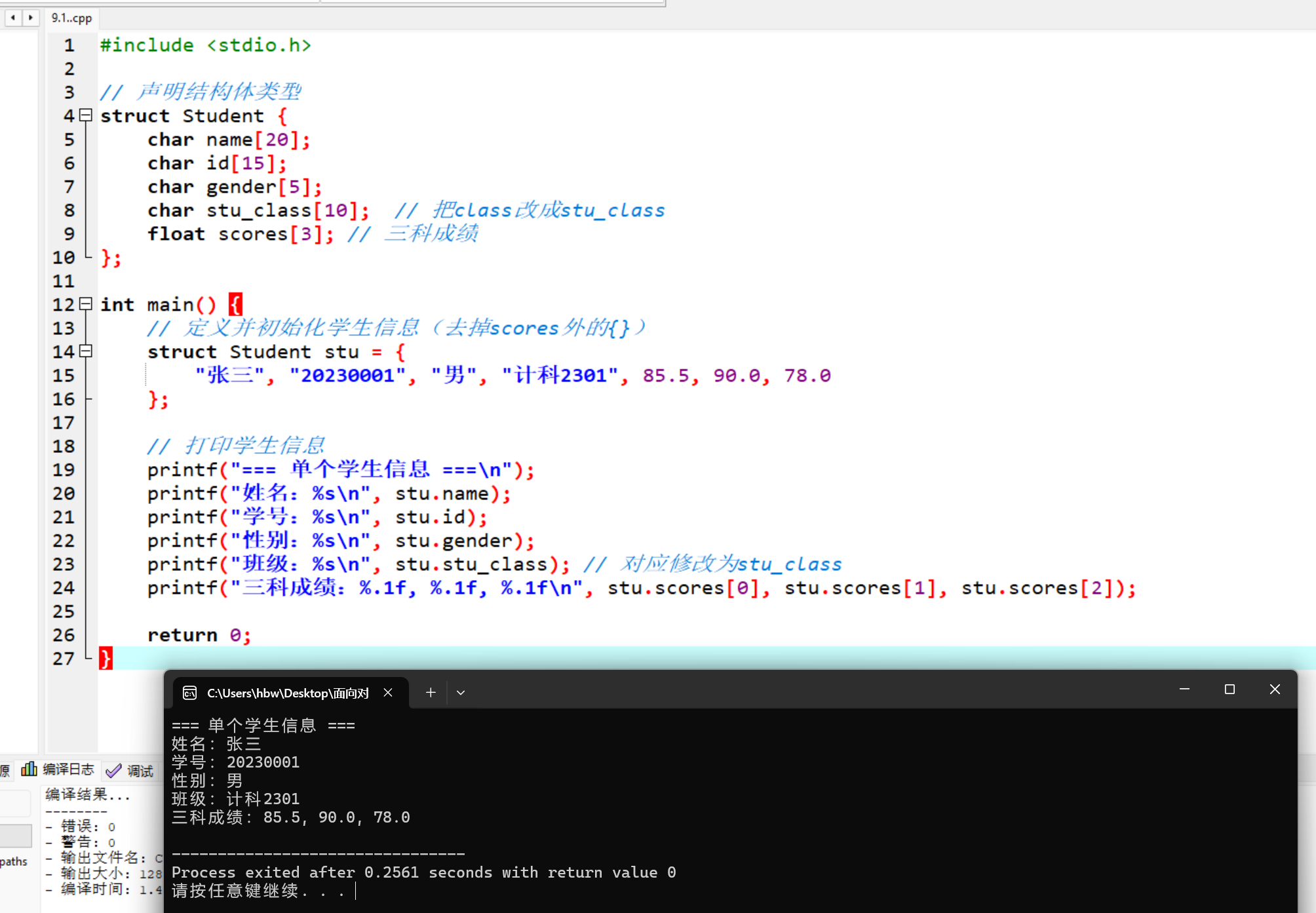Minimize the console window
This screenshot has height=913, width=1316.
click(1184, 689)
